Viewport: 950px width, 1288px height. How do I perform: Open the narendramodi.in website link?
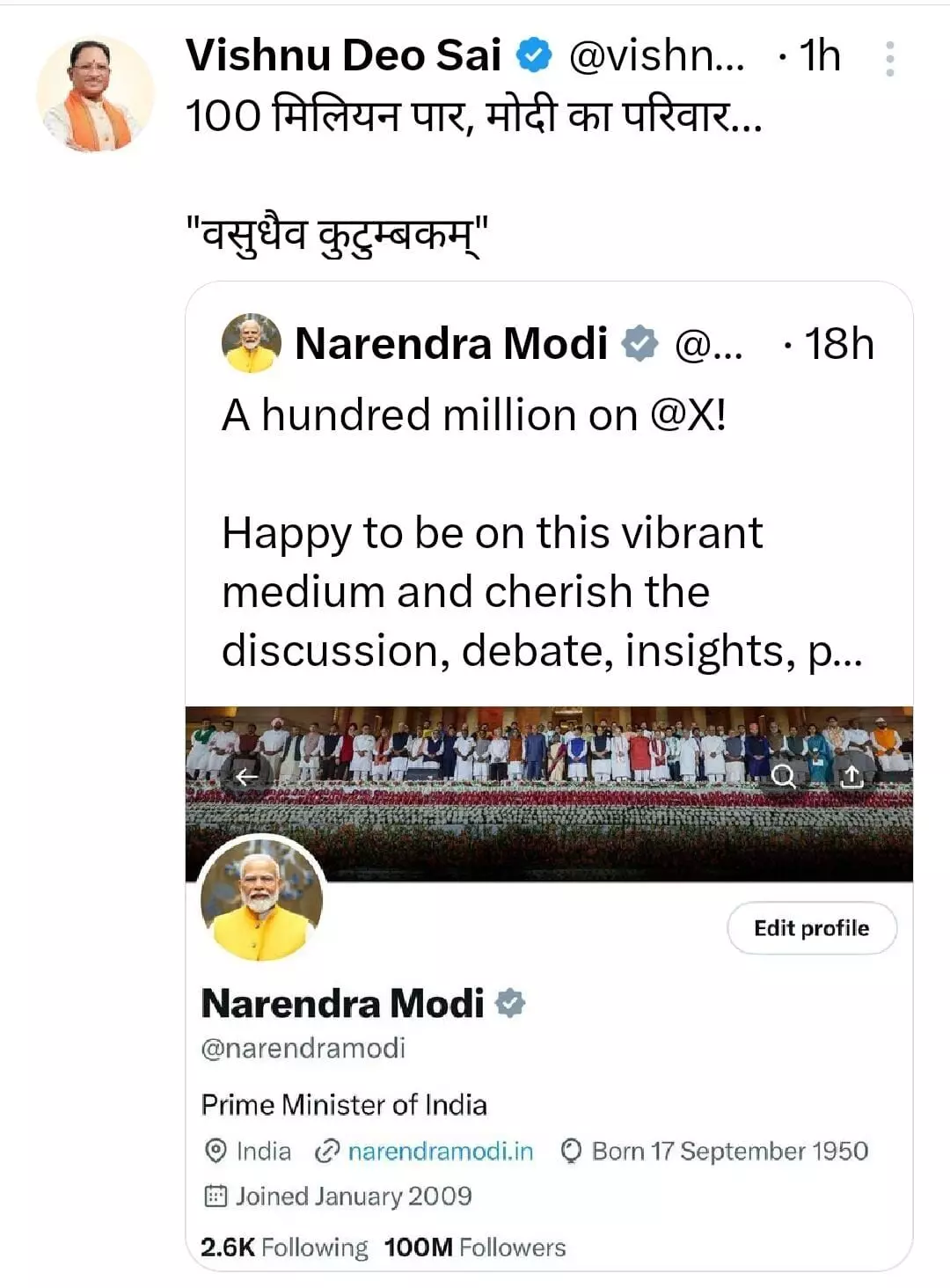(441, 1151)
